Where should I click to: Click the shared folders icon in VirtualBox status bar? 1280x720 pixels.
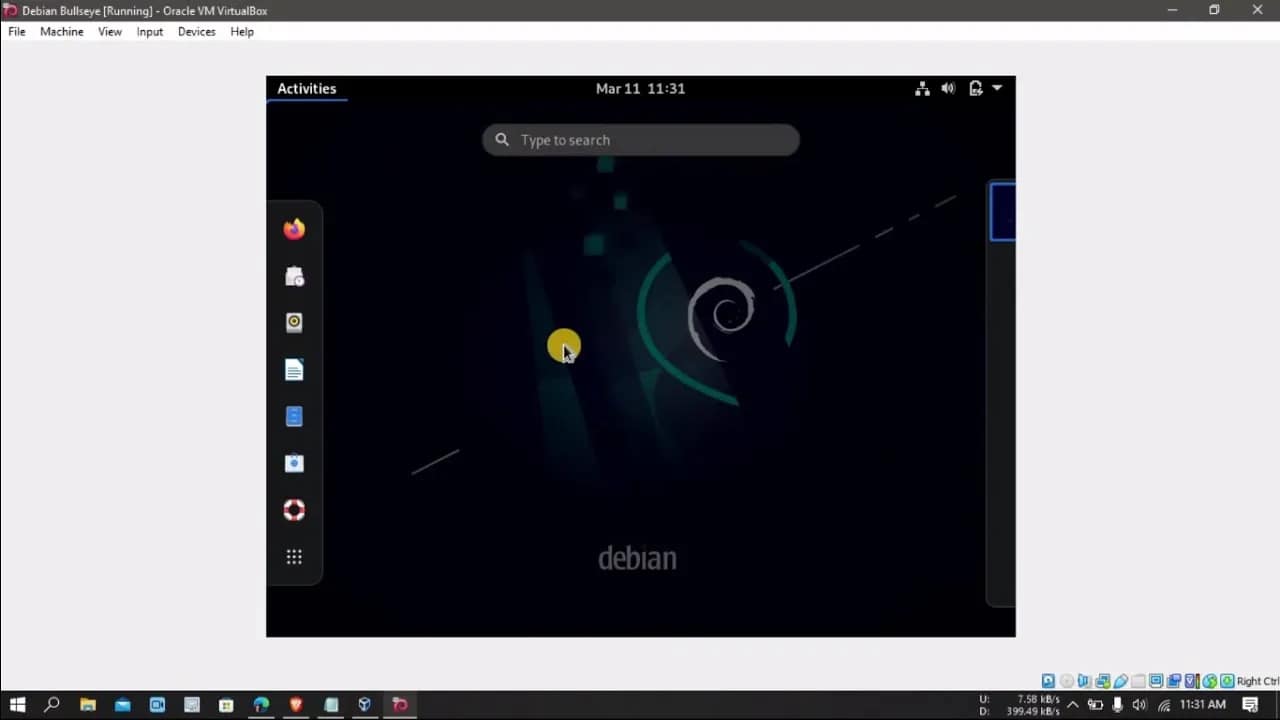tap(1139, 681)
